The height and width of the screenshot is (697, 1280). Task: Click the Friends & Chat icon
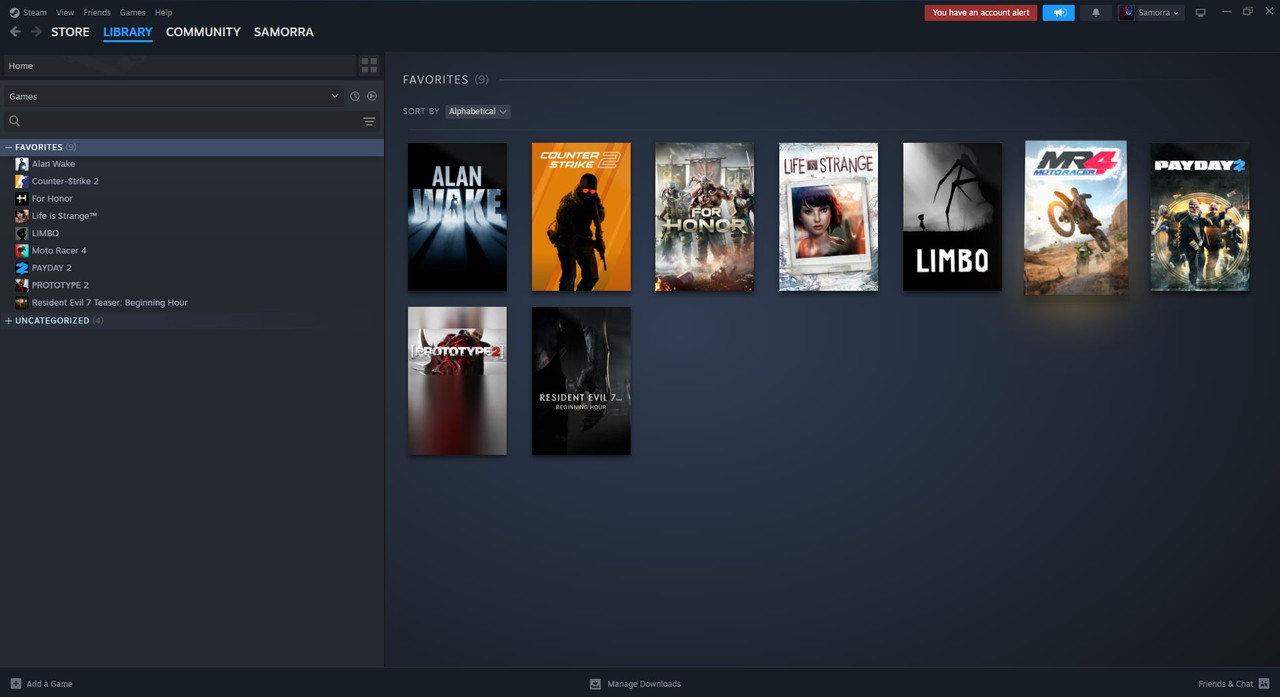coord(1264,684)
